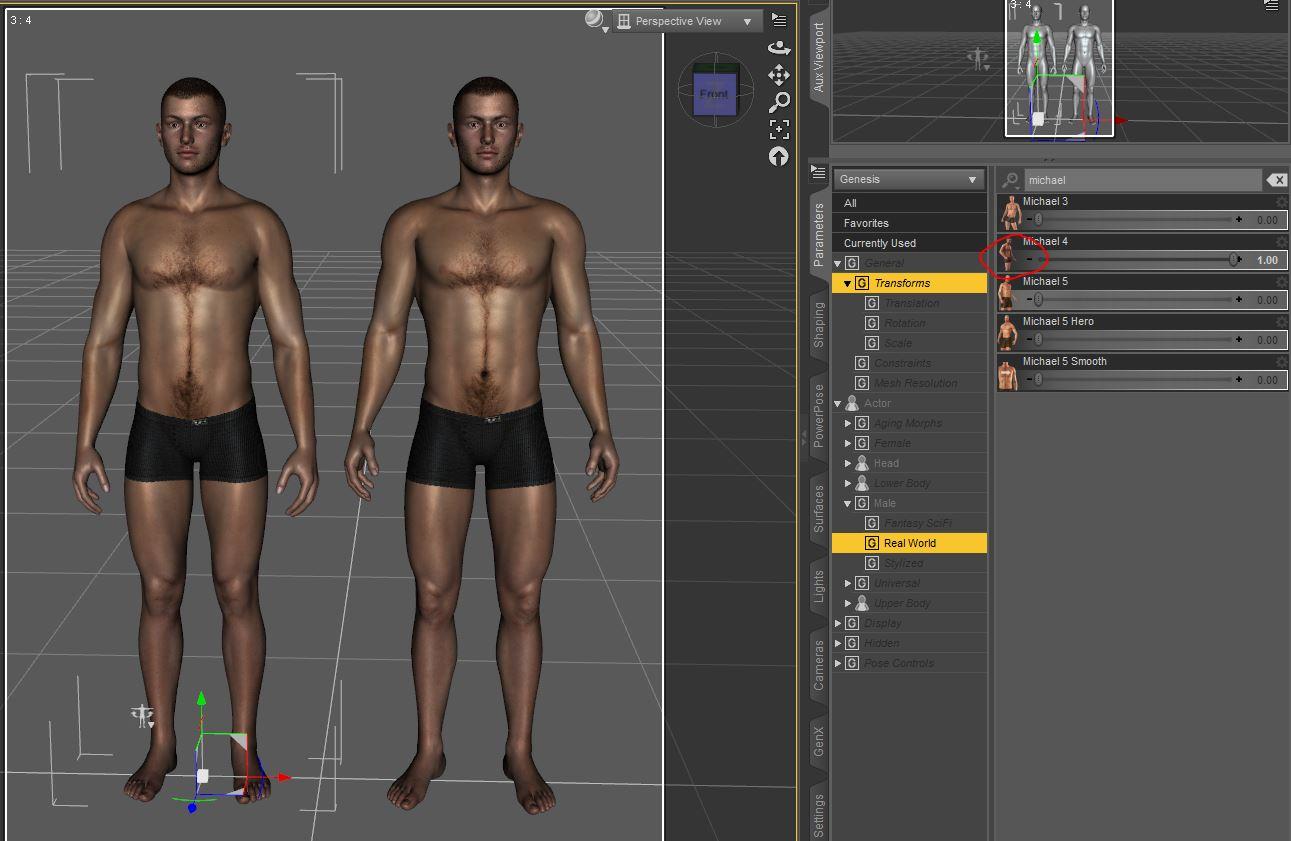Clear the michael search text
The image size is (1291, 841).
click(x=1276, y=180)
